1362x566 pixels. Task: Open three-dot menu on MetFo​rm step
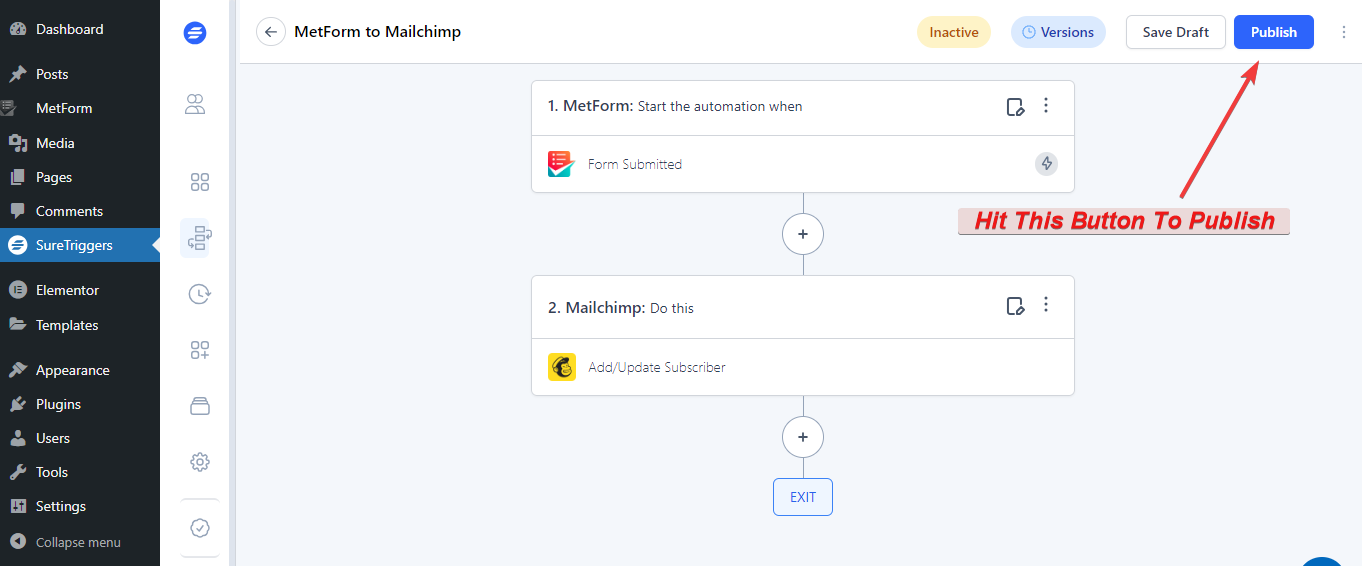tap(1046, 105)
